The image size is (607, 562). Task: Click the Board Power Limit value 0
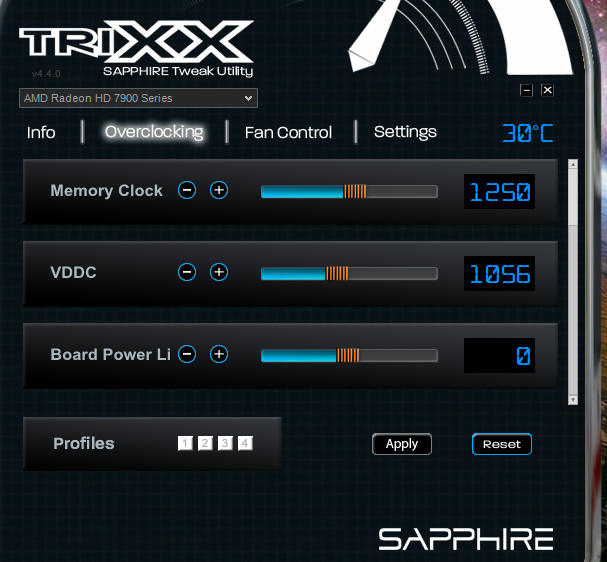tap(499, 356)
